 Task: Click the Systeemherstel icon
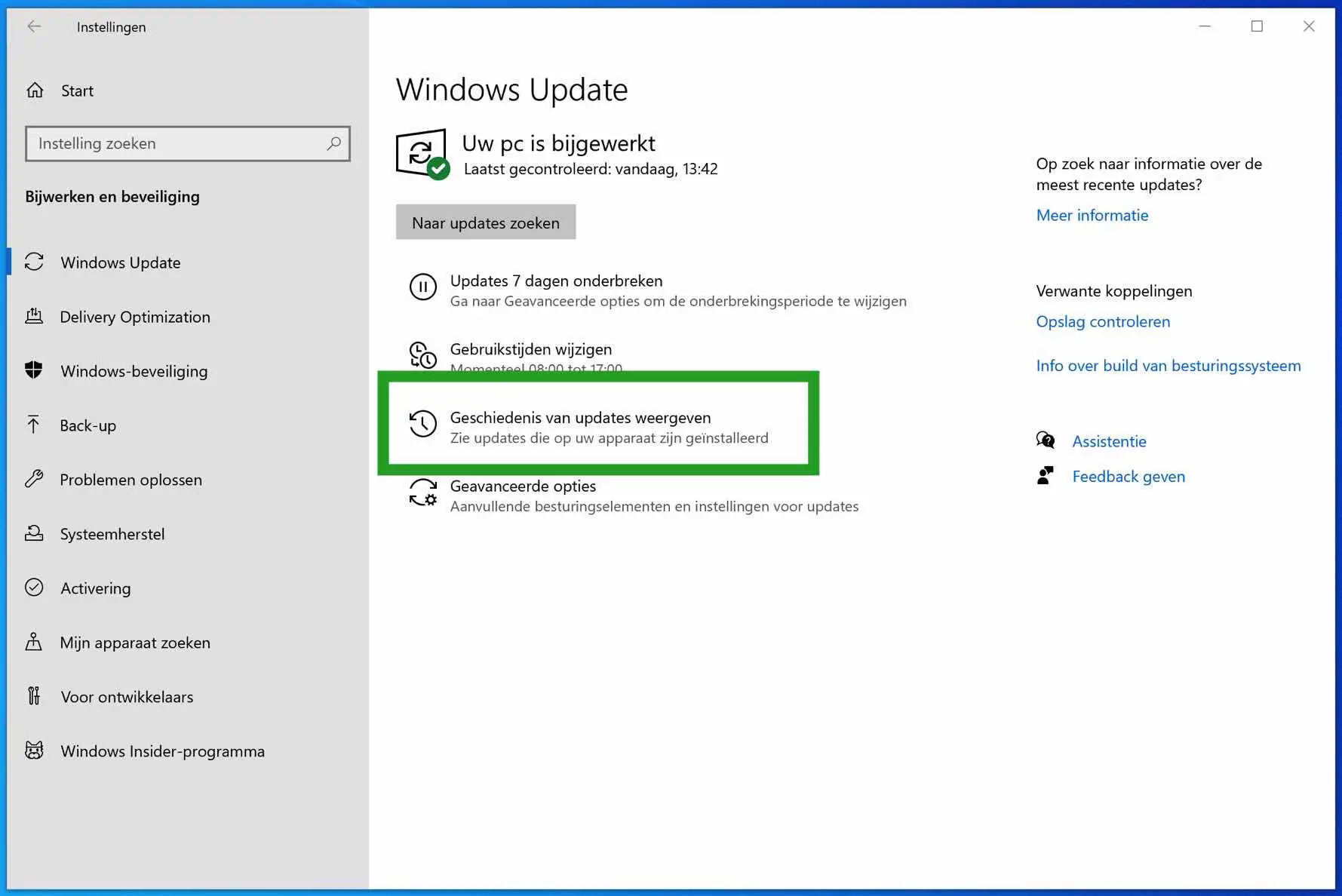coord(34,533)
